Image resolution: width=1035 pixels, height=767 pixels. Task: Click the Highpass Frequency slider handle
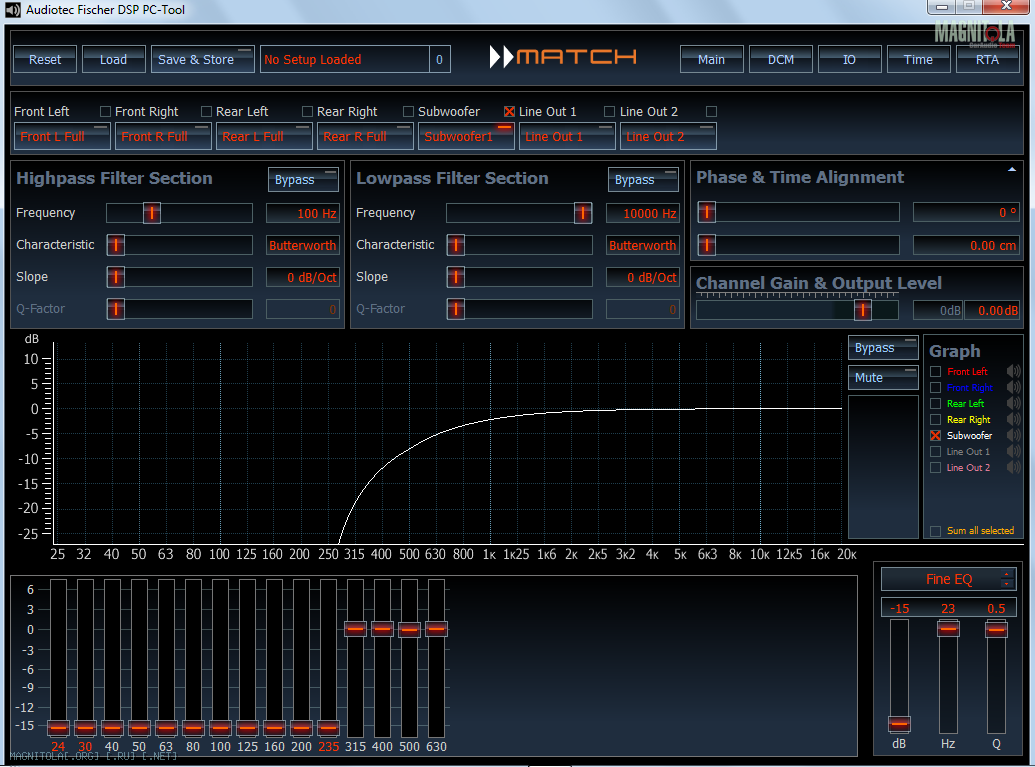152,213
